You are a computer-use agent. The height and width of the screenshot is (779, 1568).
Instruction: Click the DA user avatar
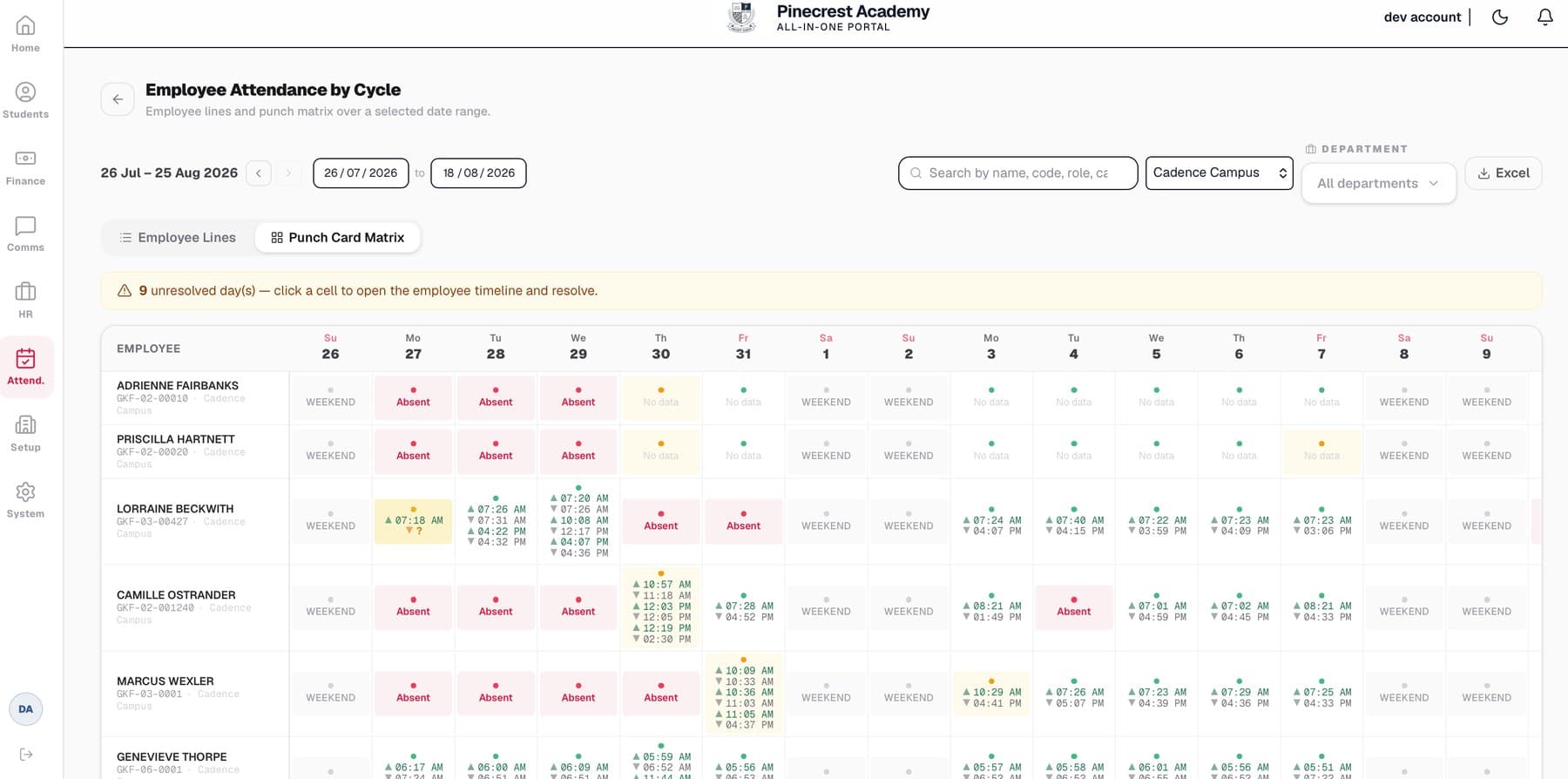tap(26, 709)
